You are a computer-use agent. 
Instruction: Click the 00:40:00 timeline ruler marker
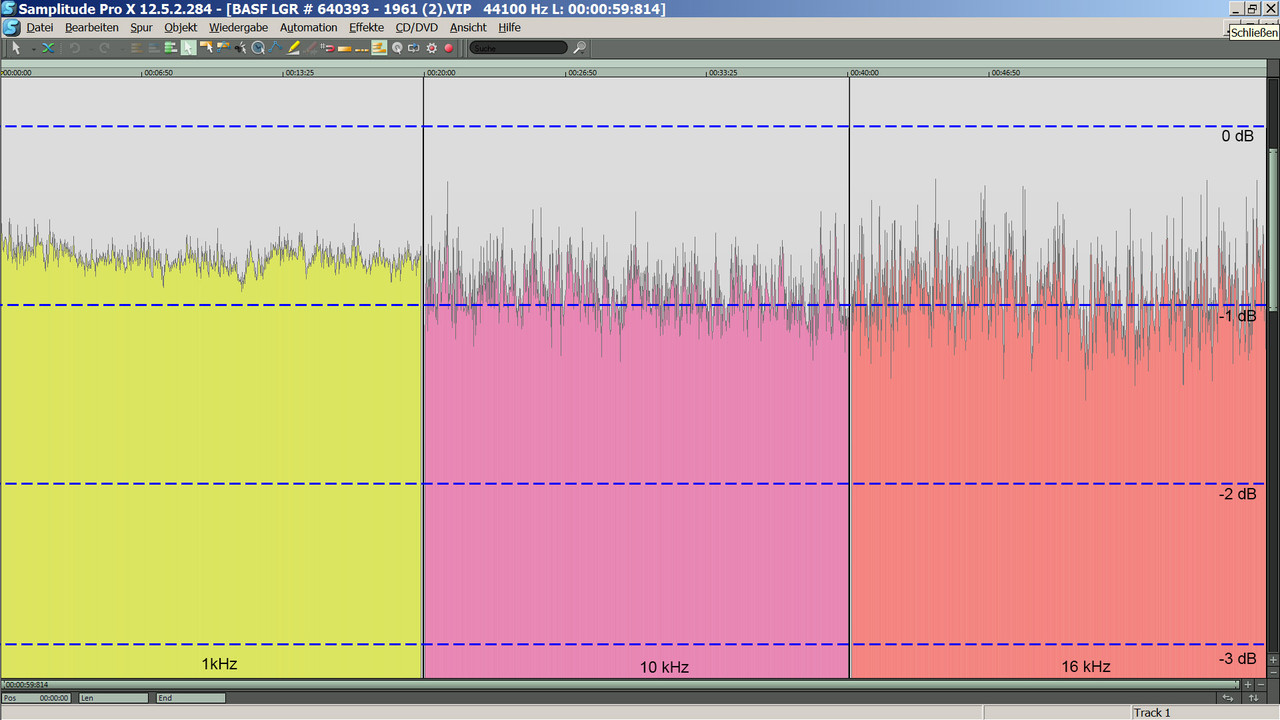click(864, 72)
